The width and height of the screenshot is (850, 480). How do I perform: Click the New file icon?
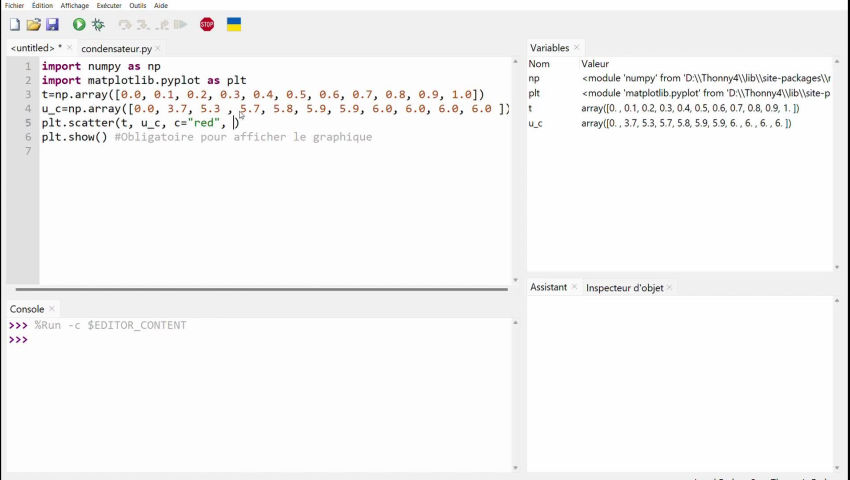pyautogui.click(x=14, y=24)
